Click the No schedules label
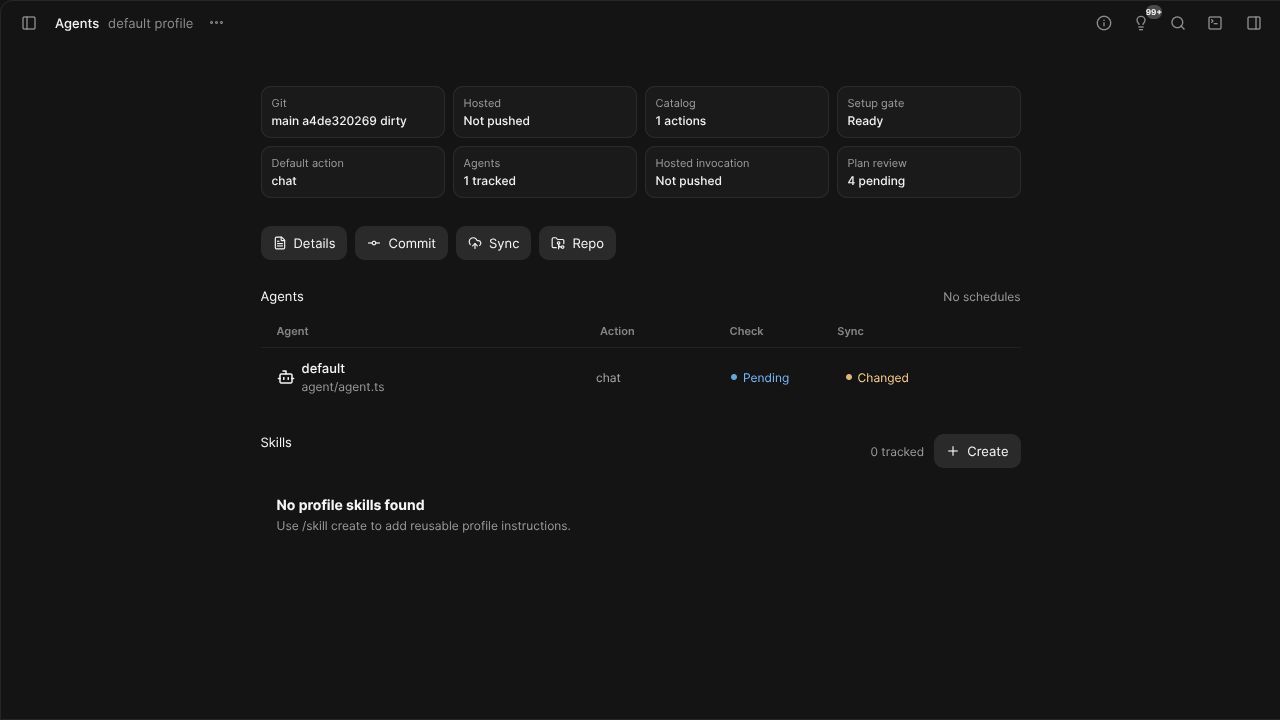Screen dimensions: 1280x720 (981, 297)
